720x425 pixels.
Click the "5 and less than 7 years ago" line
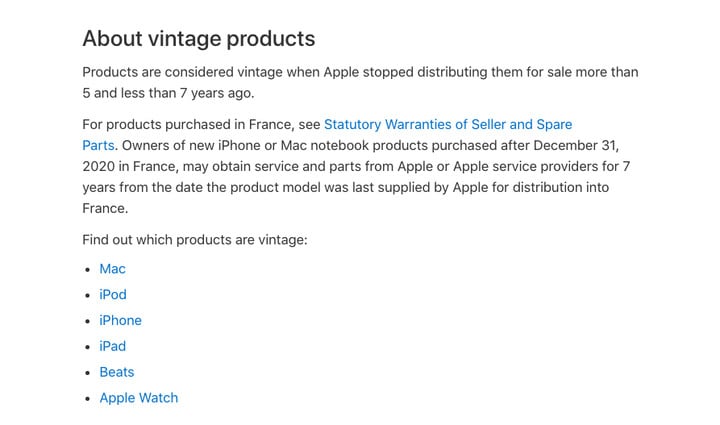tap(168, 93)
